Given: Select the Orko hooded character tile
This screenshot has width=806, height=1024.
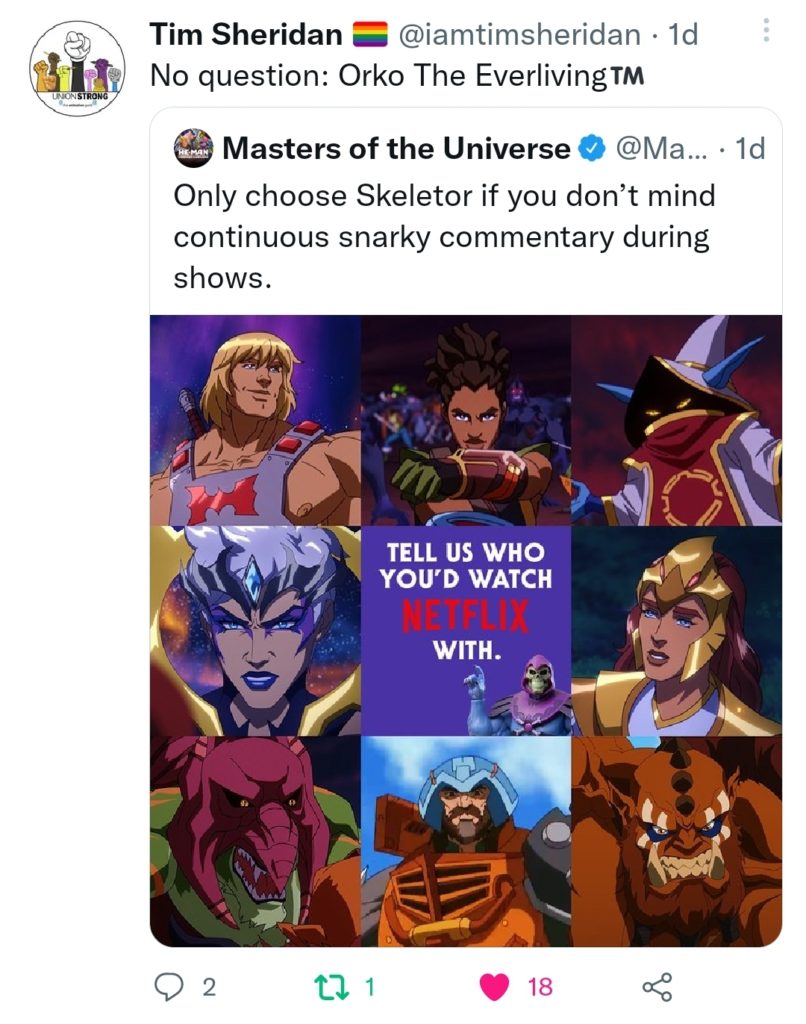Looking at the screenshot, I should (676, 419).
